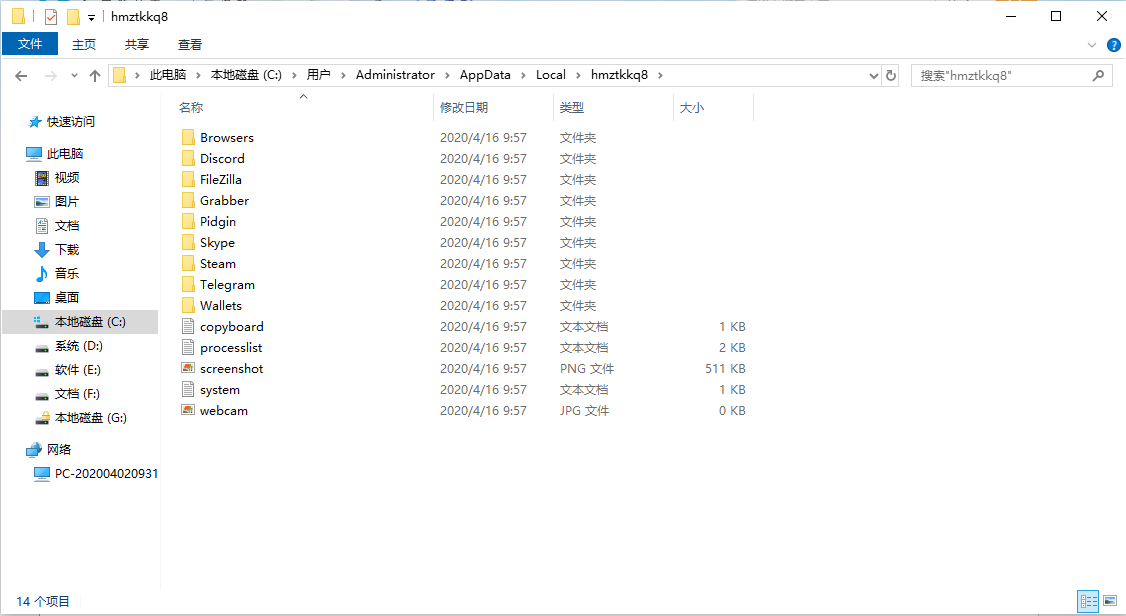The width and height of the screenshot is (1126, 616).
Task: Select the Wallets folder icon
Action: pos(188,305)
